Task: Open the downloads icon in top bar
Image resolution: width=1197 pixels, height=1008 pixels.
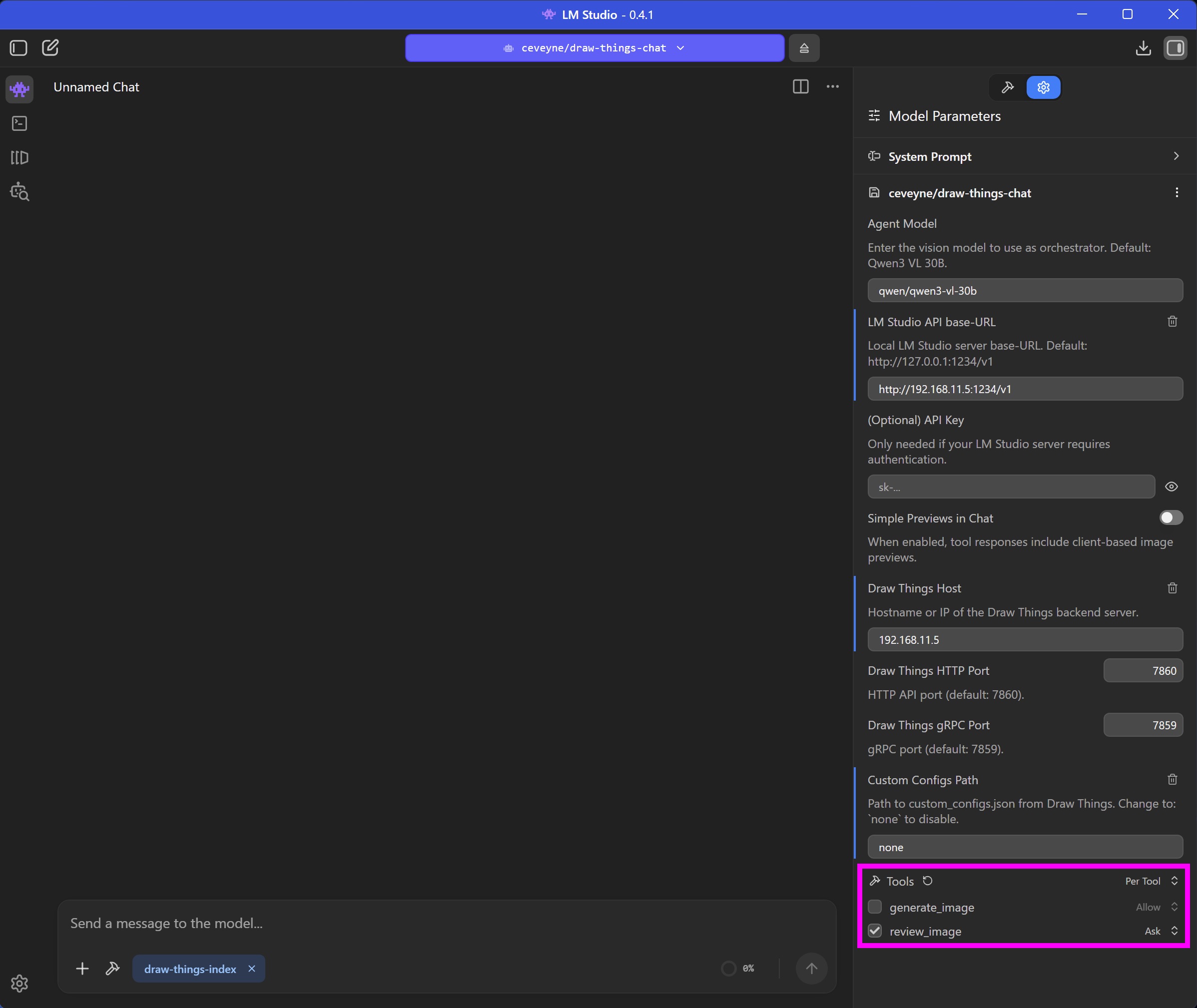Action: 1143,48
